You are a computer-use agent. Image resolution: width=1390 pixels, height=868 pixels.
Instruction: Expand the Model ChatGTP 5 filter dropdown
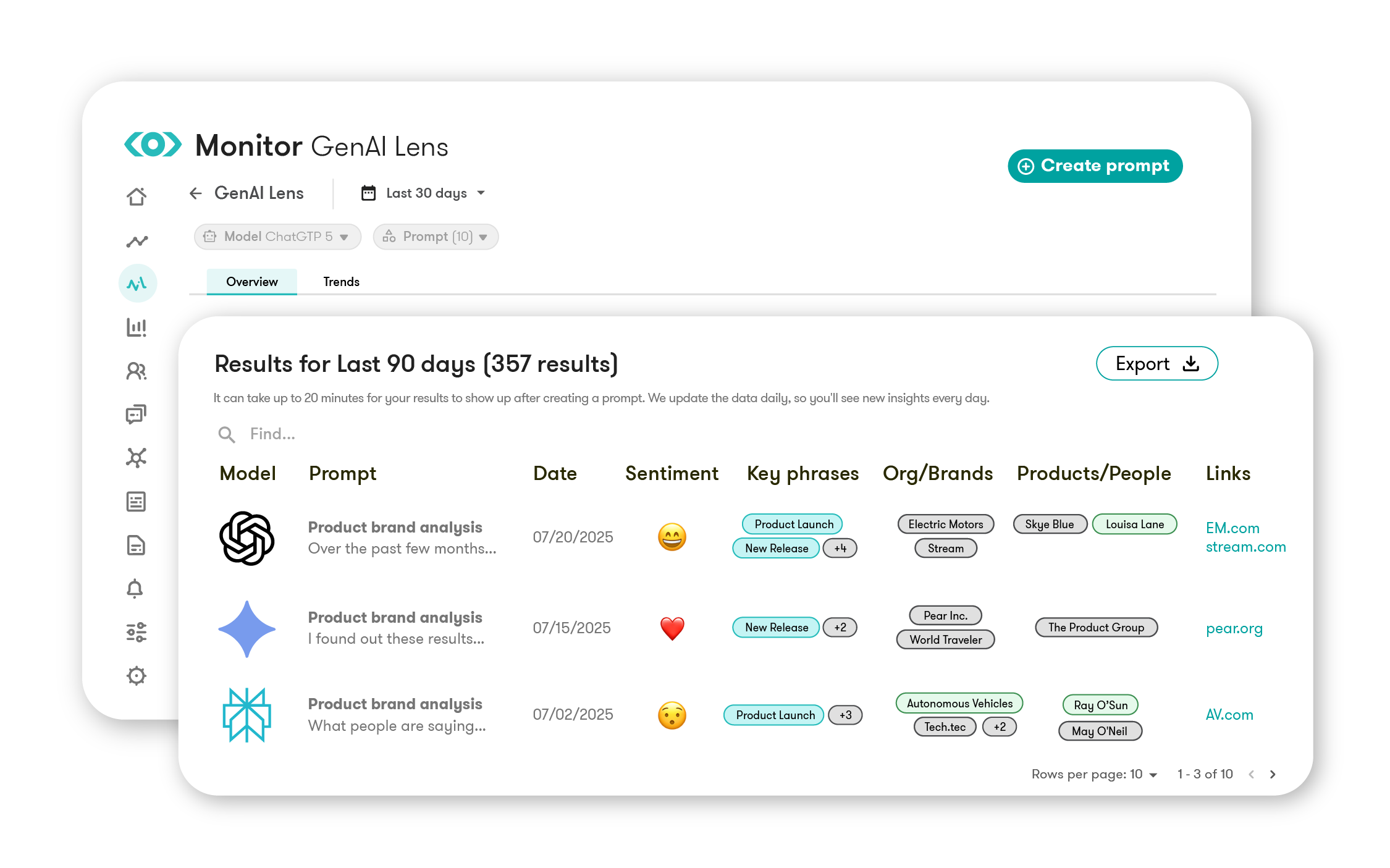pyautogui.click(x=277, y=237)
